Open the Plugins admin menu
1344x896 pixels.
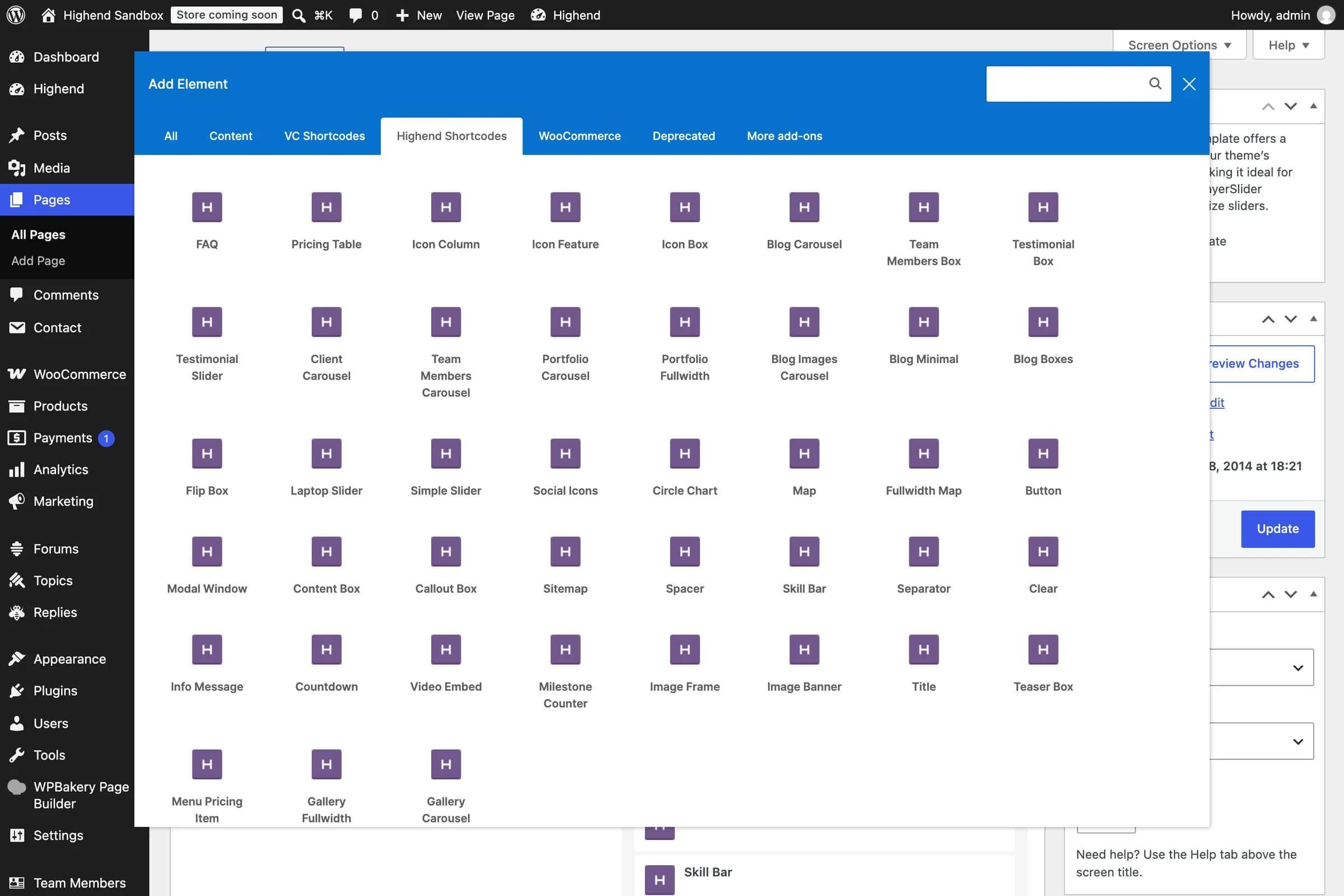click(x=67, y=690)
